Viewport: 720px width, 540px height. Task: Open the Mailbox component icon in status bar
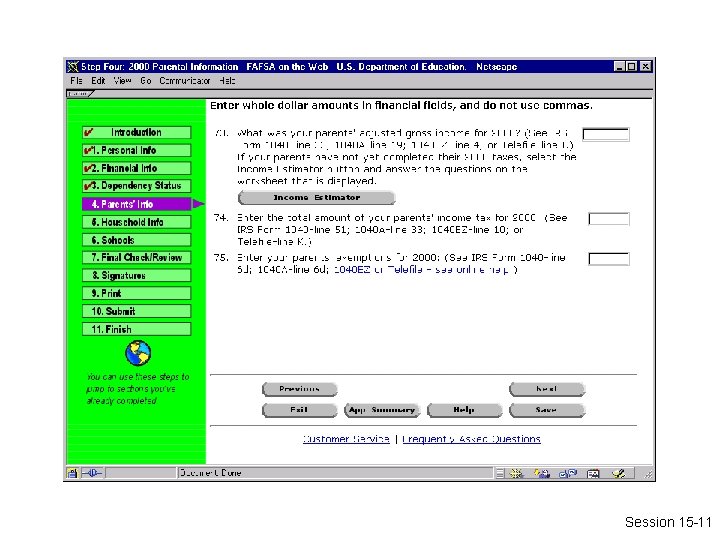tap(542, 473)
